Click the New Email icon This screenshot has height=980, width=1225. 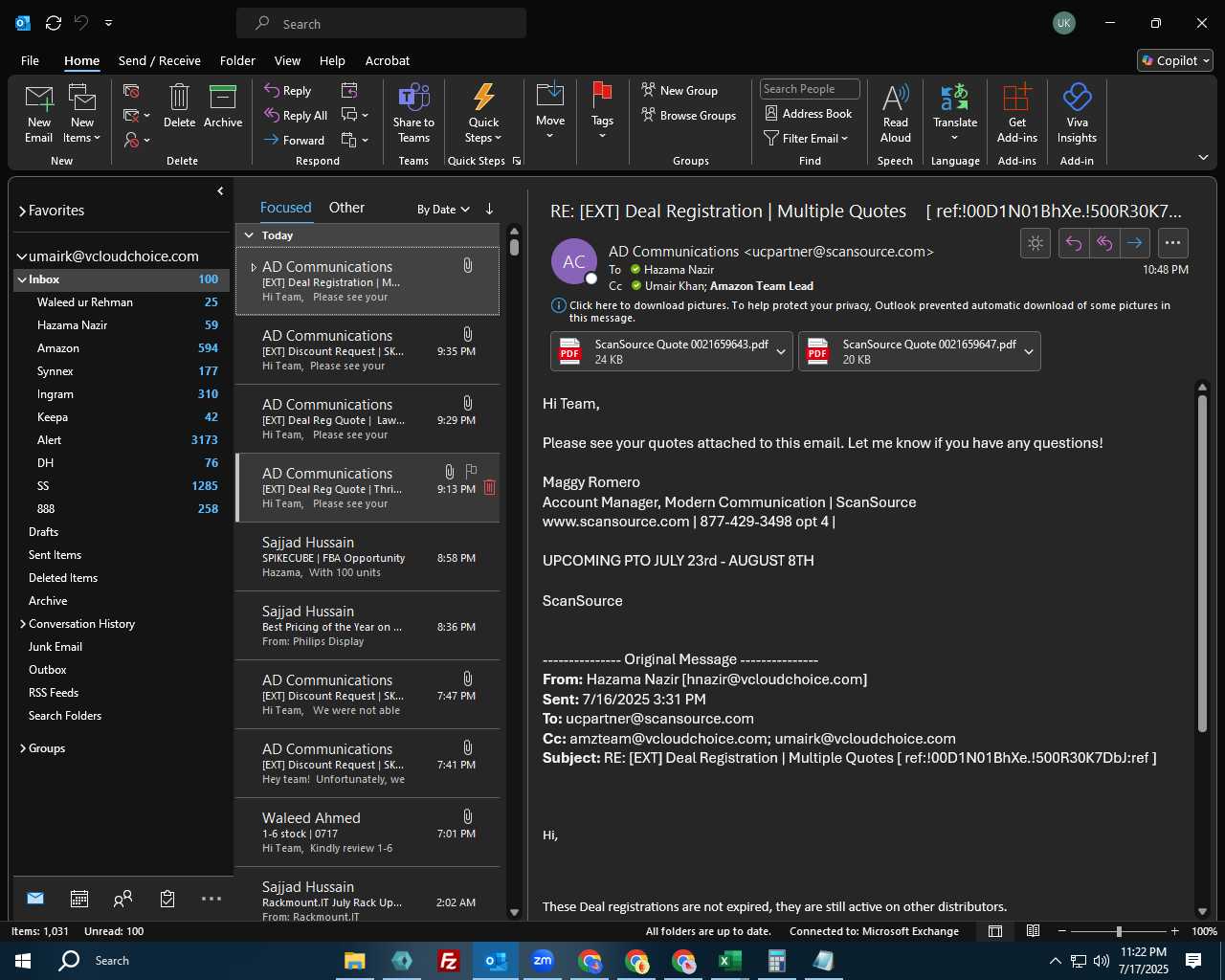(x=39, y=97)
